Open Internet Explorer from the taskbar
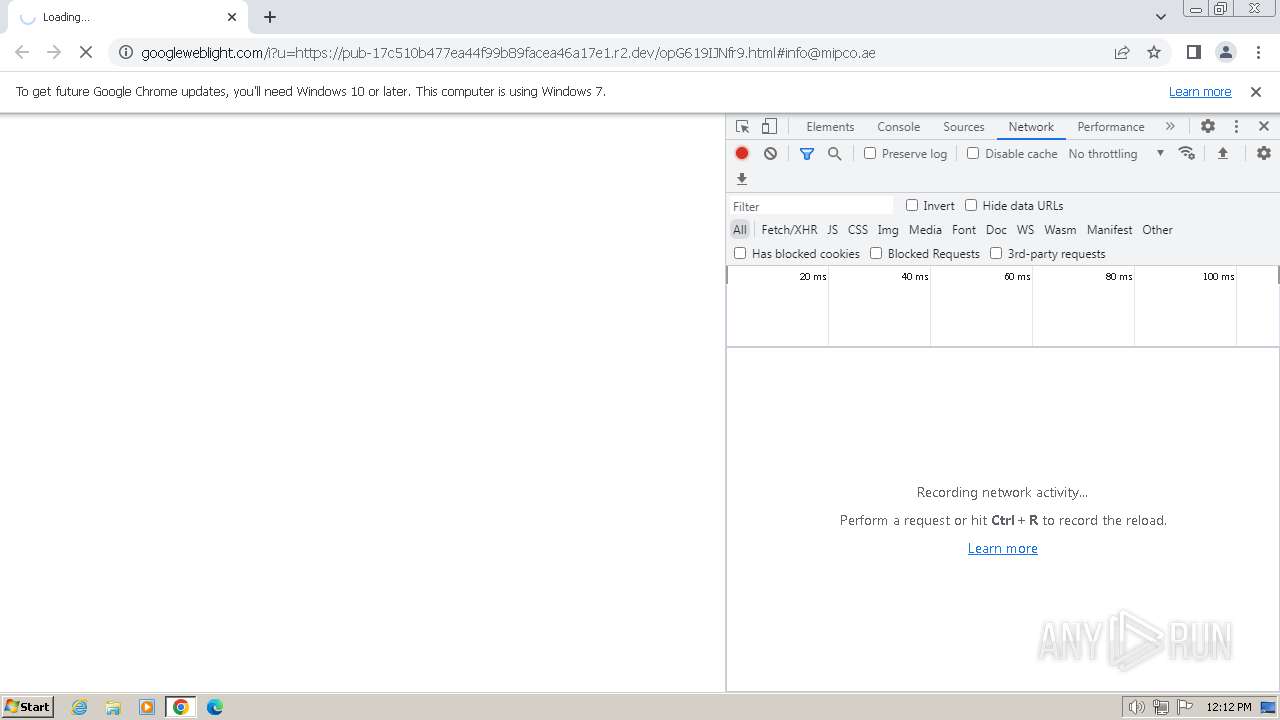Image resolution: width=1280 pixels, height=720 pixels. point(80,707)
